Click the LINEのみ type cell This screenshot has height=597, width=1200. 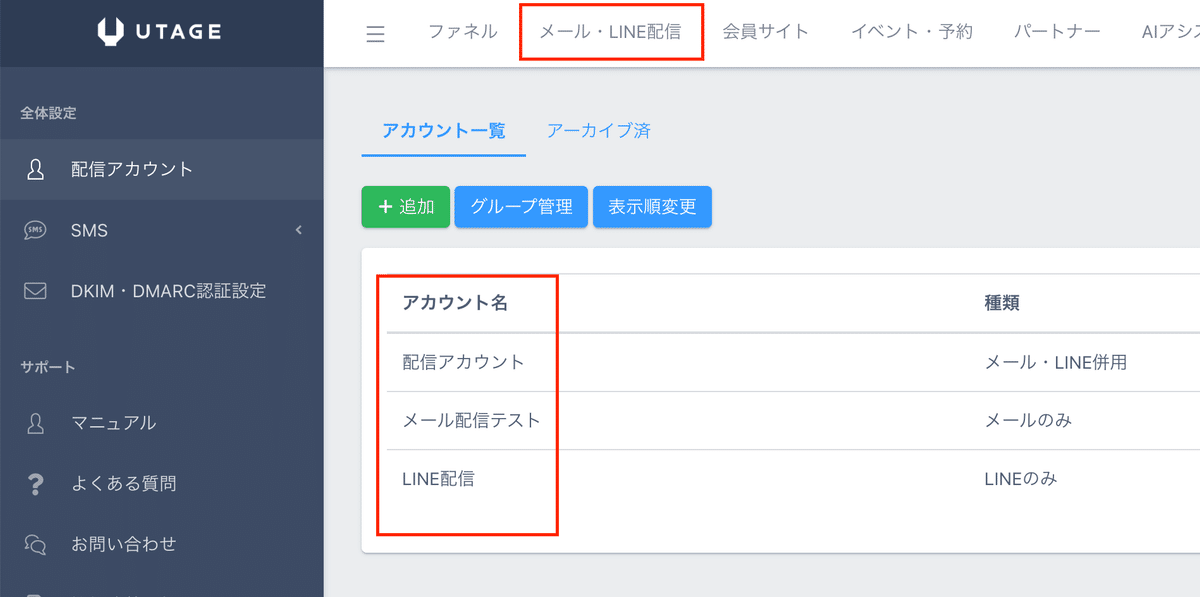[x=1021, y=479]
